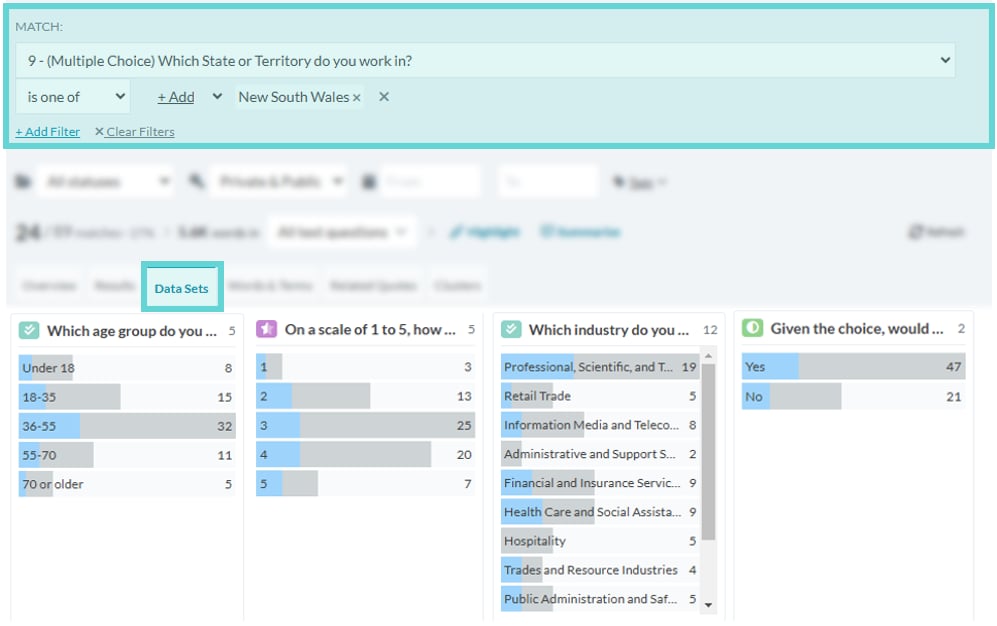Open the blurred Private & Public dropdown
The image size is (997, 626).
(x=279, y=182)
